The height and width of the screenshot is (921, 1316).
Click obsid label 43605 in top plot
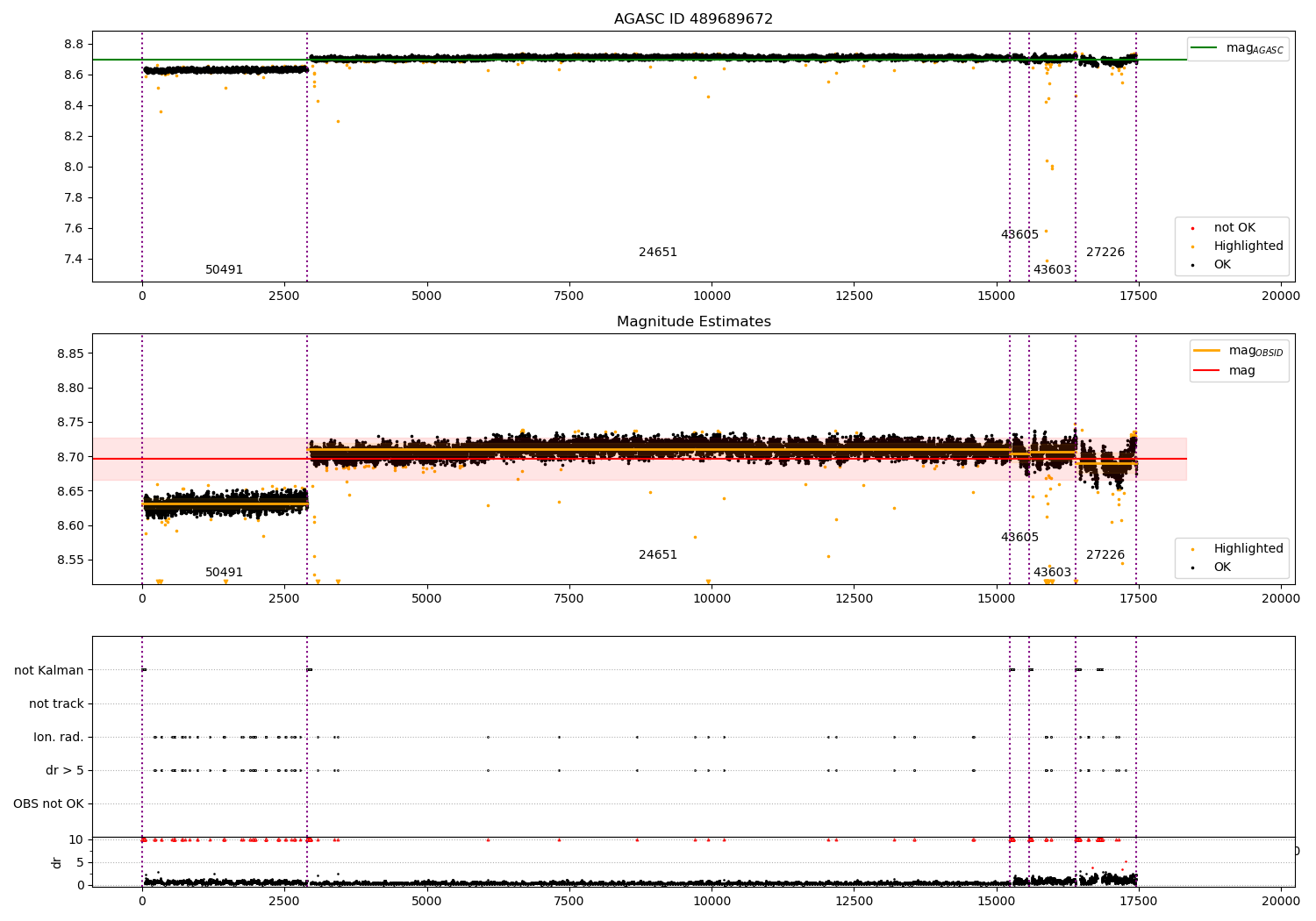(x=1019, y=235)
